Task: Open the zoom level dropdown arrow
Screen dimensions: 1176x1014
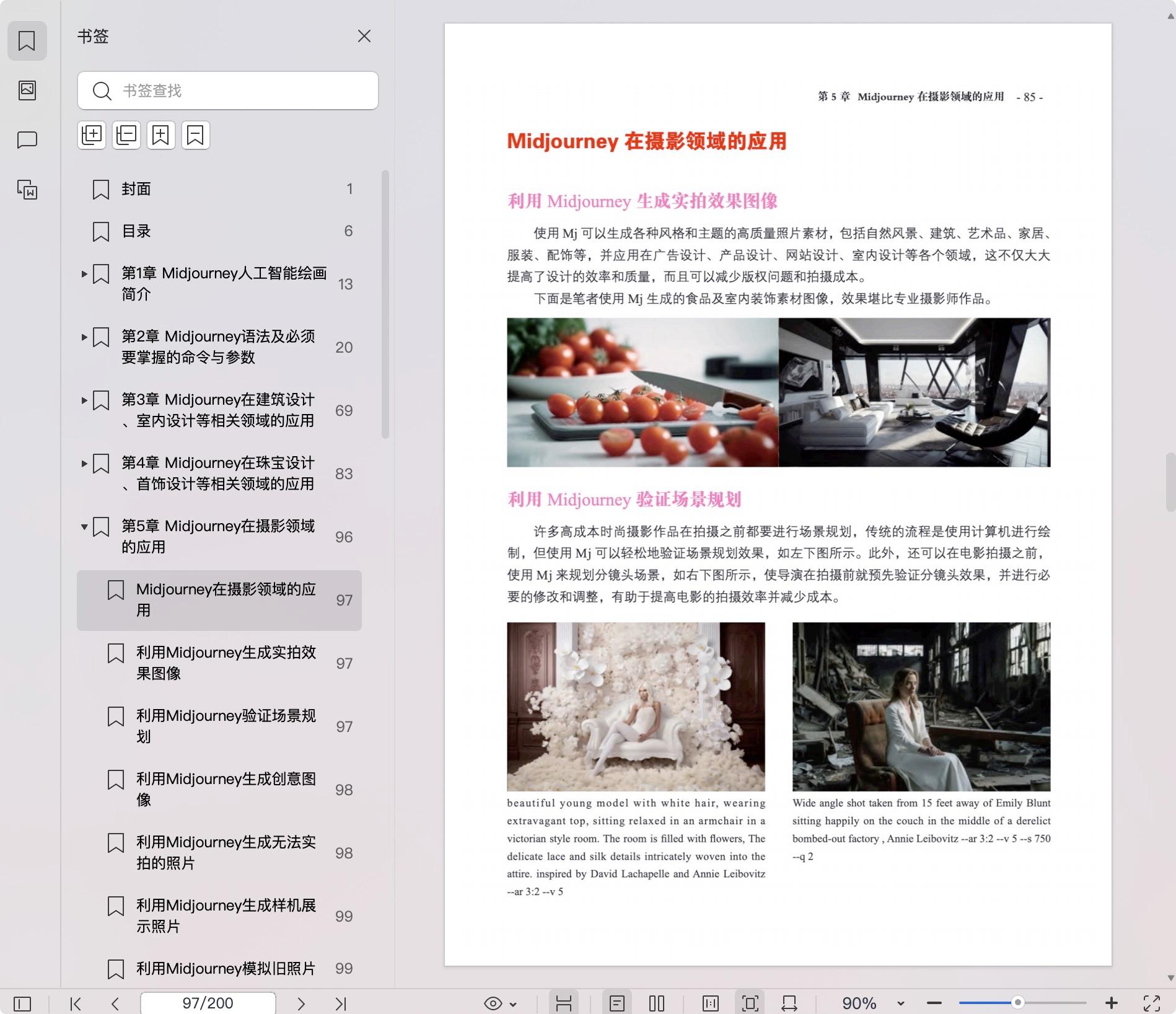Action: tap(901, 1004)
